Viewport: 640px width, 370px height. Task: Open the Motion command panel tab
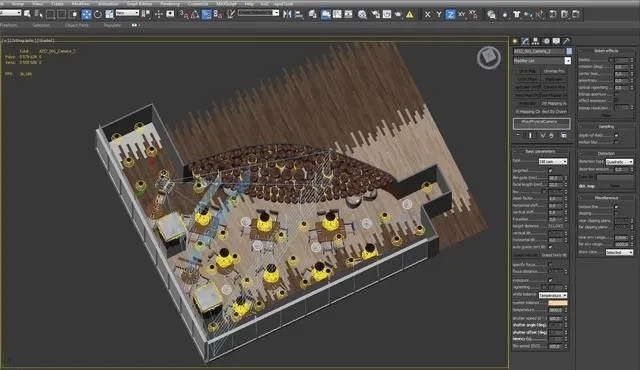546,41
